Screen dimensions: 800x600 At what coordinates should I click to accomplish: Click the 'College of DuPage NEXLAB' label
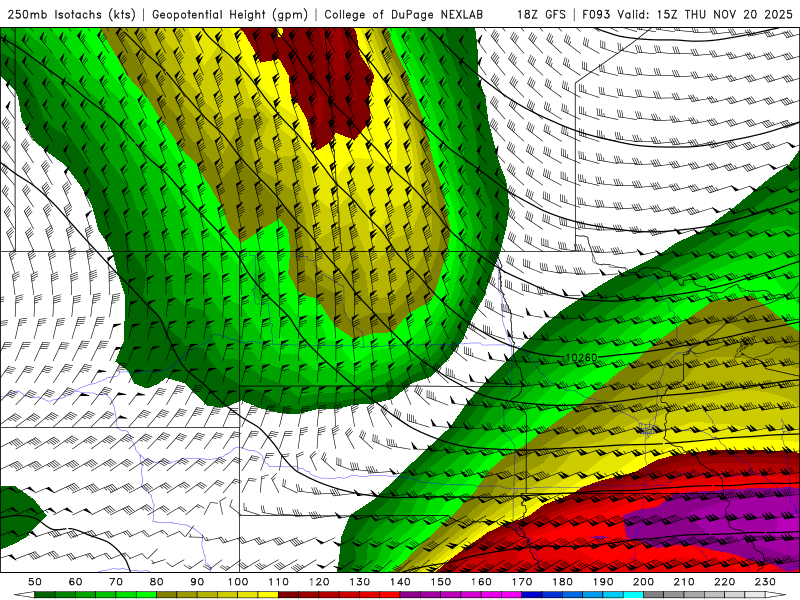coord(404,15)
